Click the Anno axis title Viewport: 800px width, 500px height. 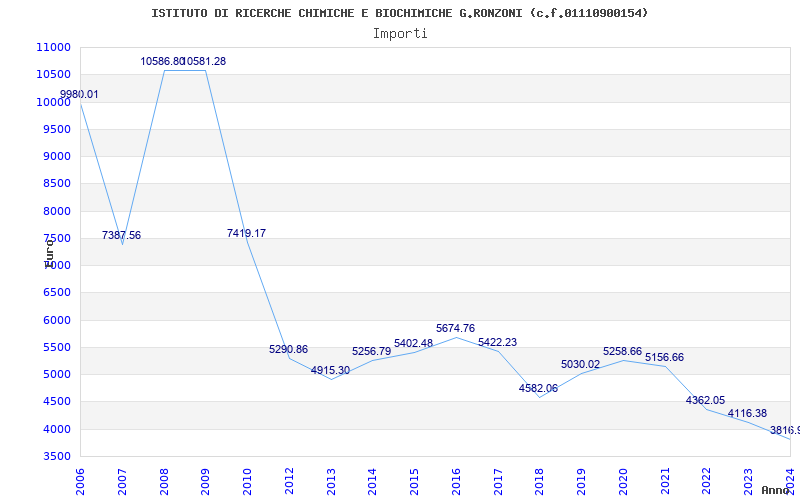(x=777, y=490)
